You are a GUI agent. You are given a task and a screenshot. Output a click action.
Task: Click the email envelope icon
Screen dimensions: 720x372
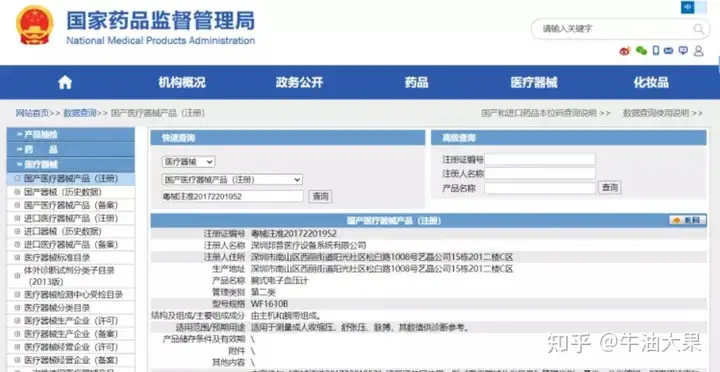(669, 51)
